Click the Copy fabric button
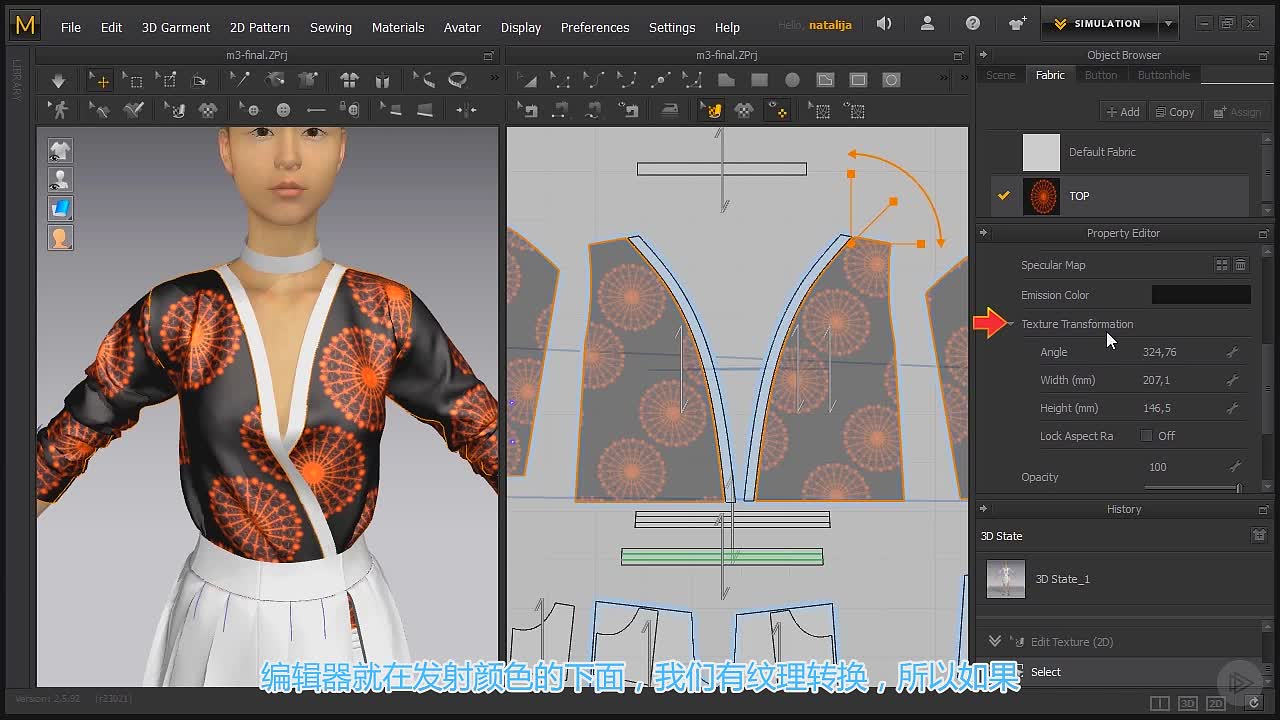Image resolution: width=1280 pixels, height=720 pixels. pyautogui.click(x=1174, y=112)
